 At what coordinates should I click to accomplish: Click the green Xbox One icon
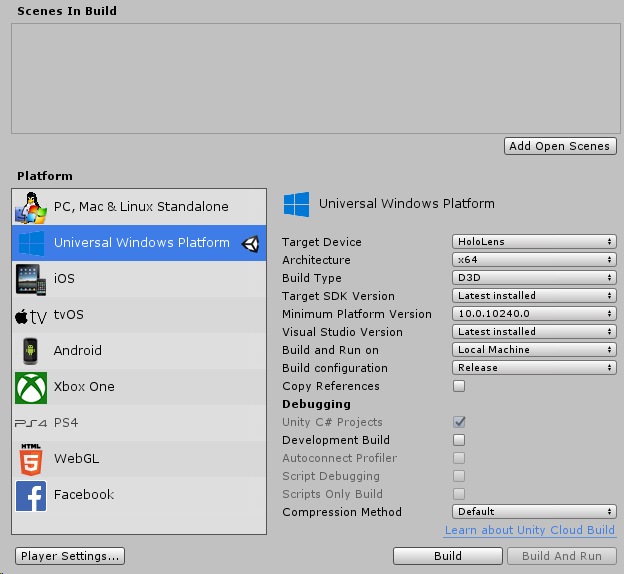pos(31,388)
